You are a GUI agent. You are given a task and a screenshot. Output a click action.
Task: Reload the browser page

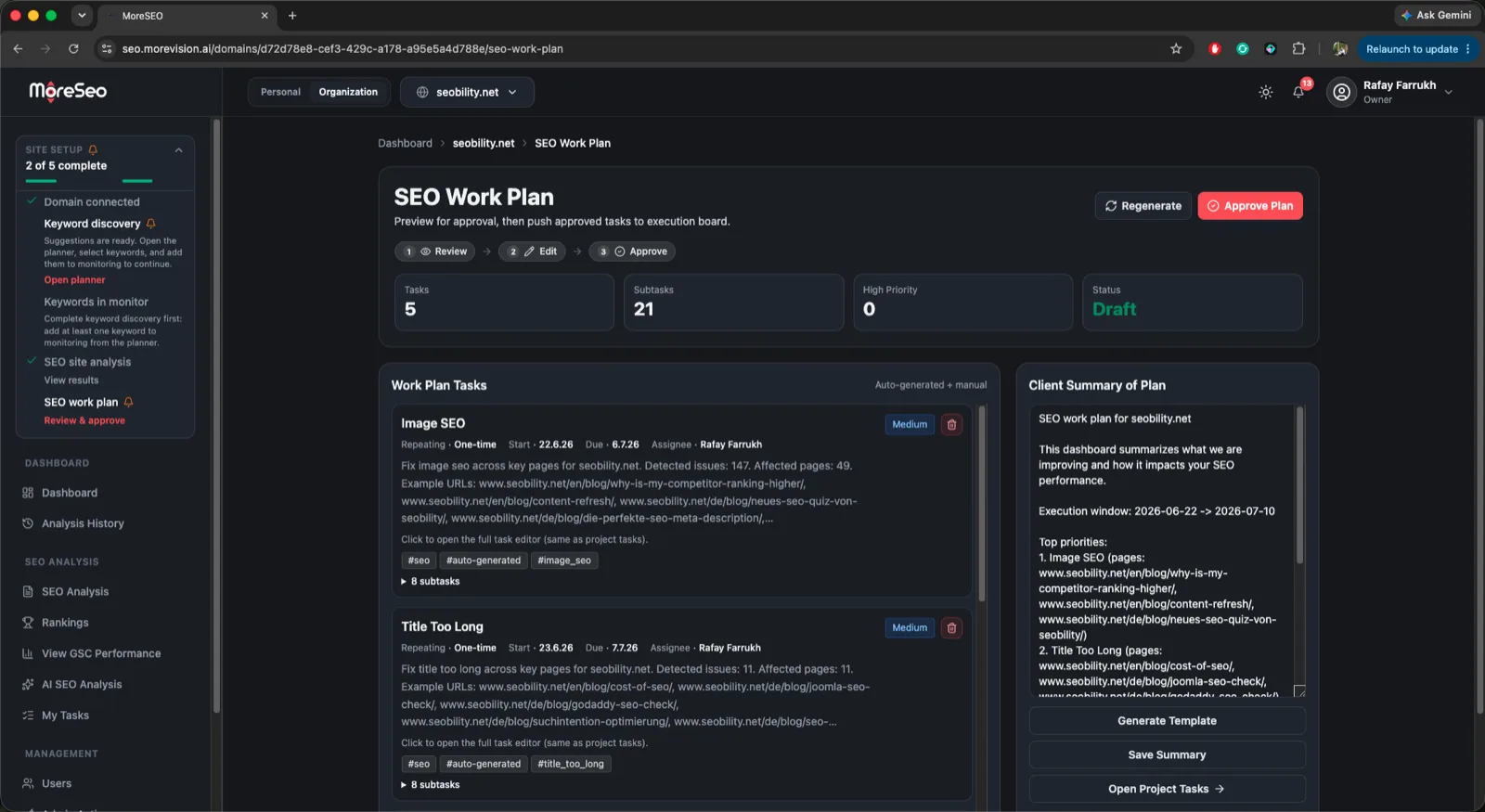click(73, 49)
